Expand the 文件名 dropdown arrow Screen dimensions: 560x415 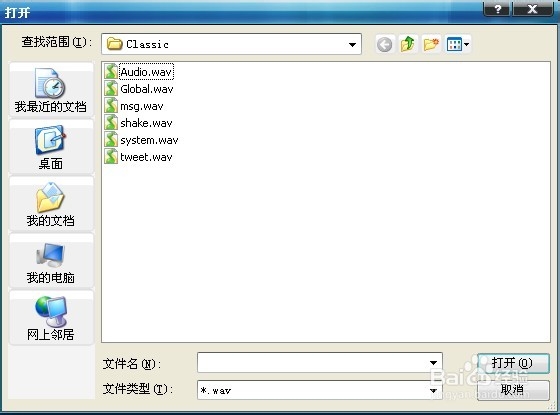point(433,363)
